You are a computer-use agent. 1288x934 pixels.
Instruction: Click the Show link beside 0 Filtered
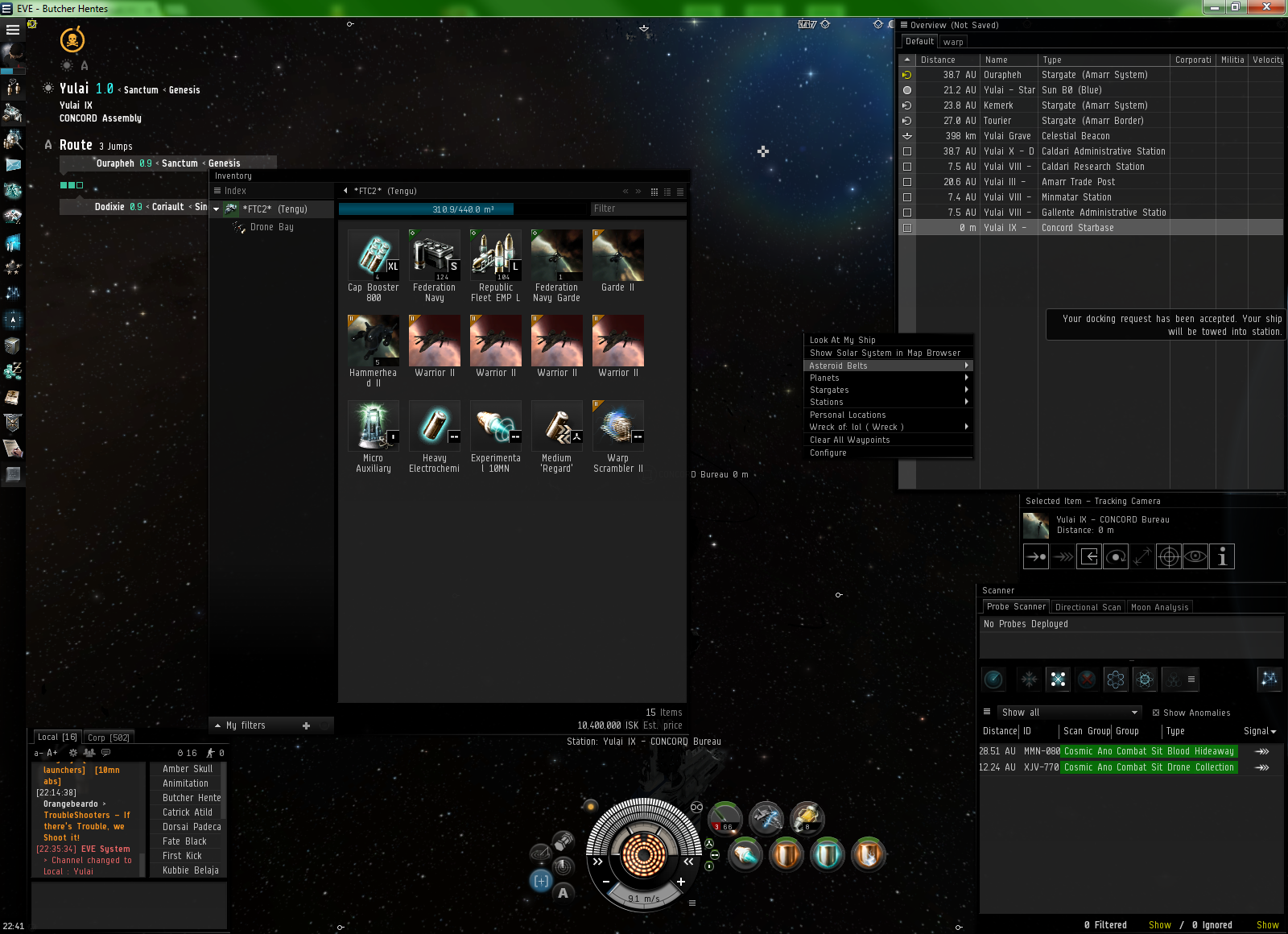coord(1160,925)
